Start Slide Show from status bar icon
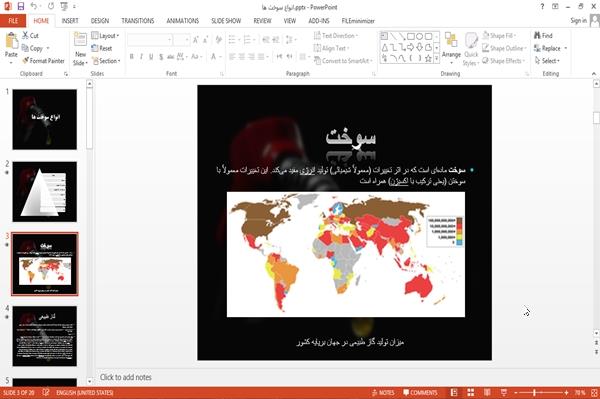This screenshot has width=600, height=399. coord(504,392)
